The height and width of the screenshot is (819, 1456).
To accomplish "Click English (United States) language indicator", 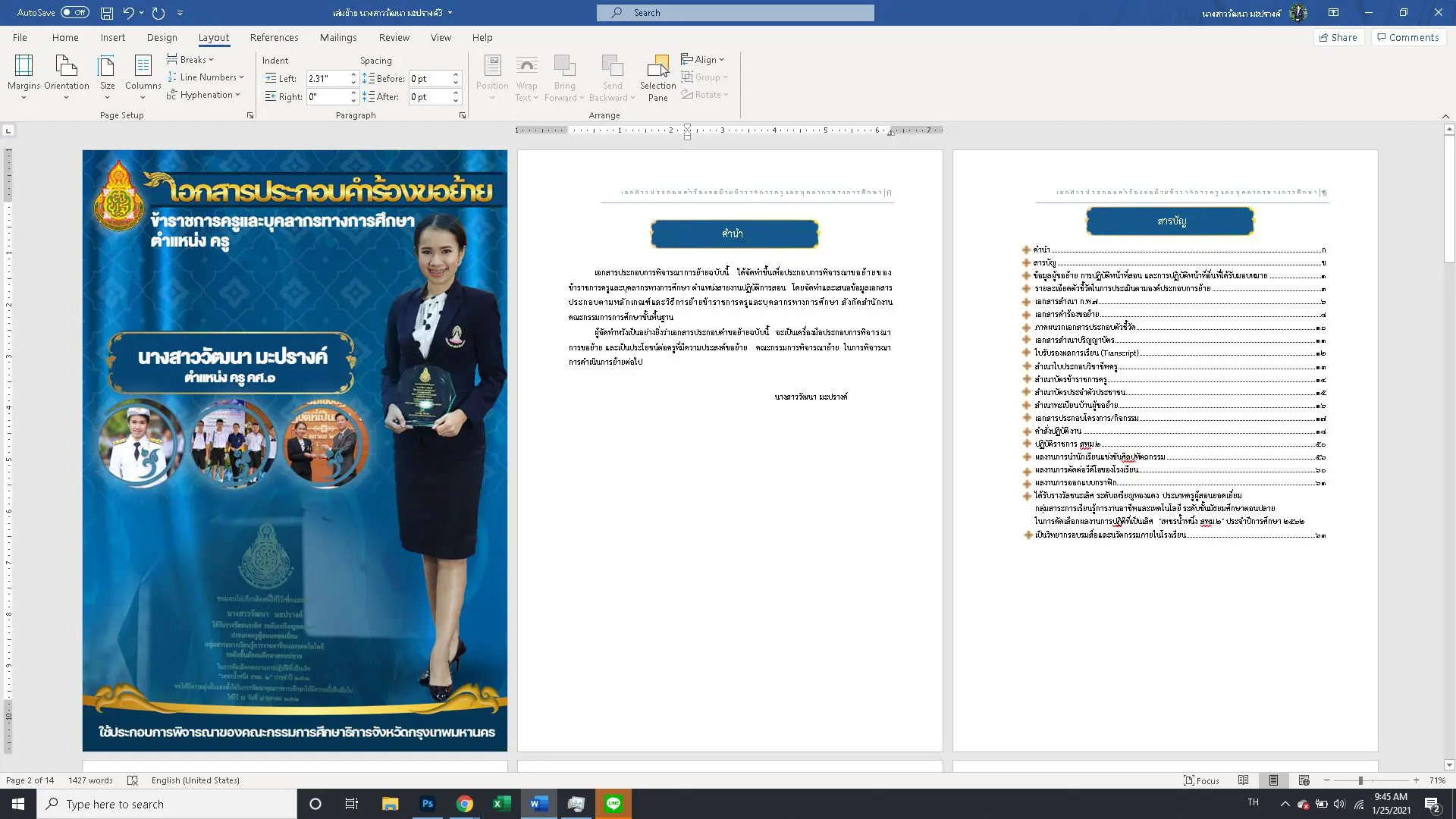I will pyautogui.click(x=195, y=780).
